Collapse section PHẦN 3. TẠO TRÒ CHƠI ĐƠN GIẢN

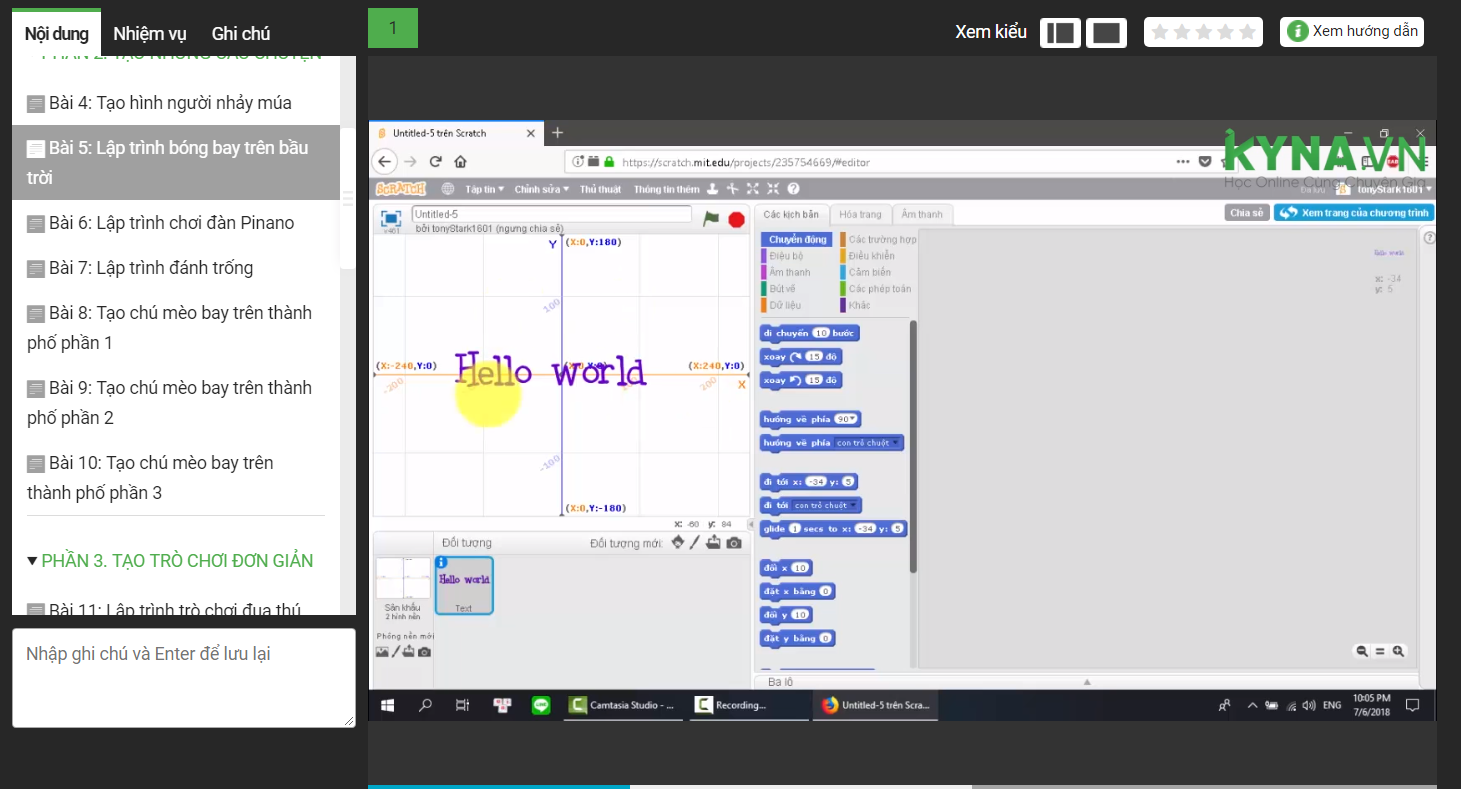click(x=33, y=561)
